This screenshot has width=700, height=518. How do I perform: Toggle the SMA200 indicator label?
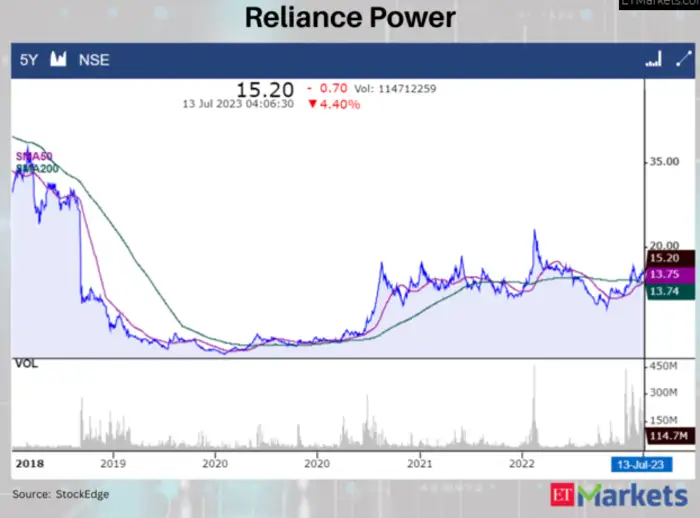(36, 169)
